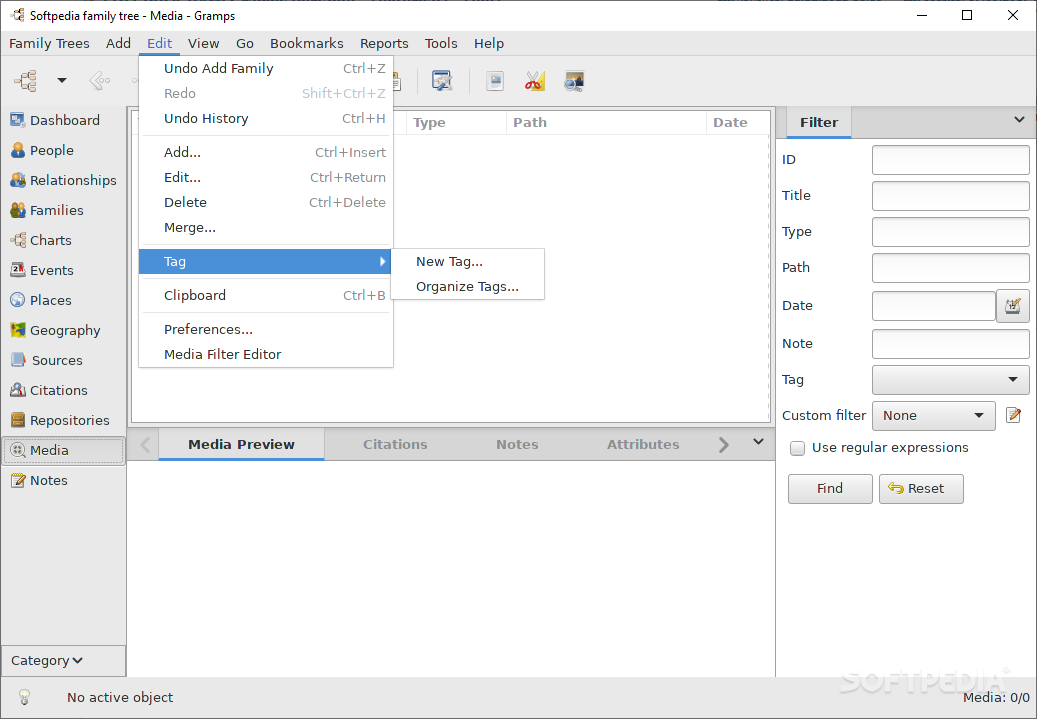1037x719 pixels.
Task: Switch to the Attributes bottom tab
Action: [x=643, y=444]
